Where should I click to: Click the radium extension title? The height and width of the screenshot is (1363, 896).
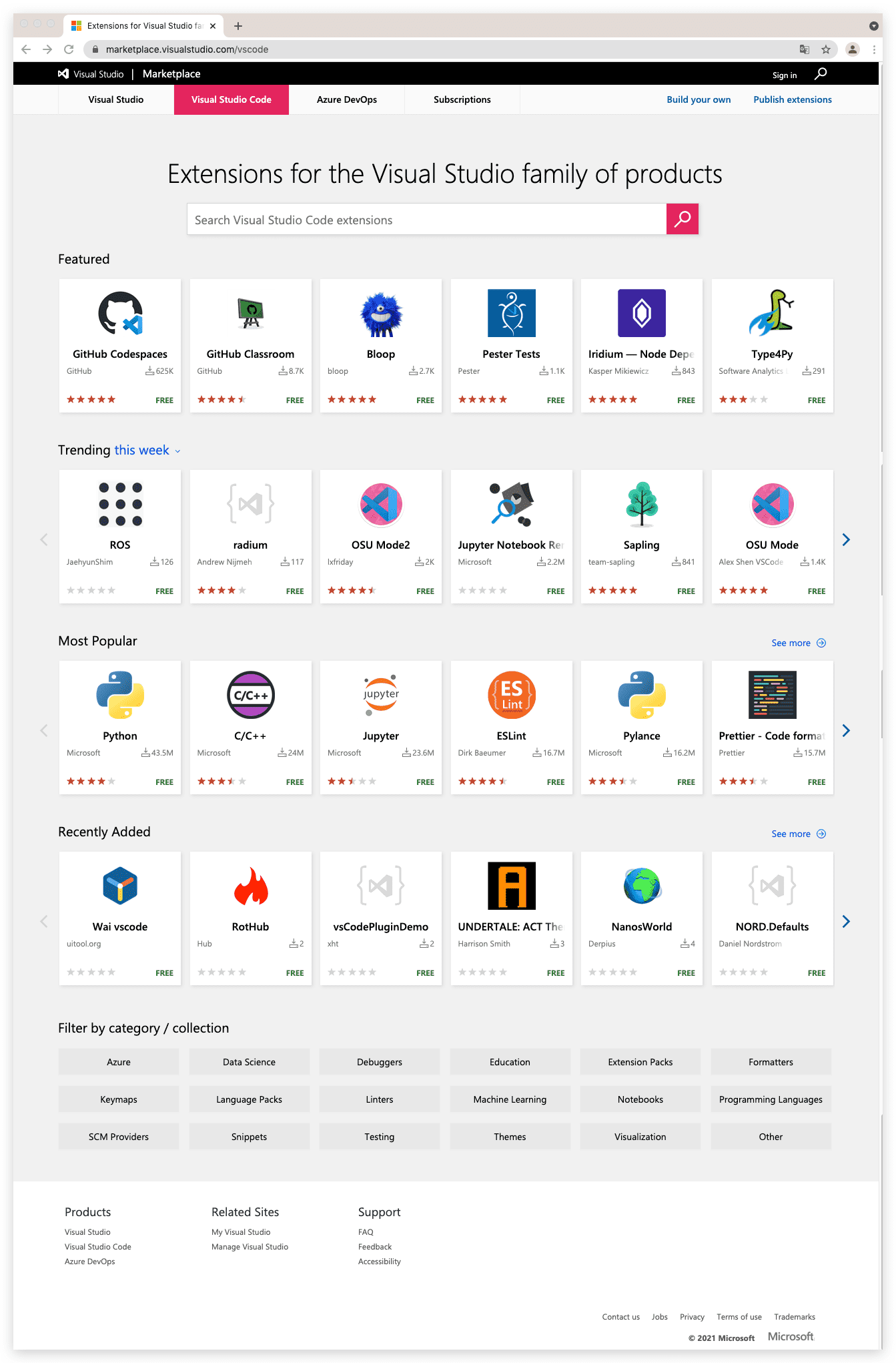(251, 545)
